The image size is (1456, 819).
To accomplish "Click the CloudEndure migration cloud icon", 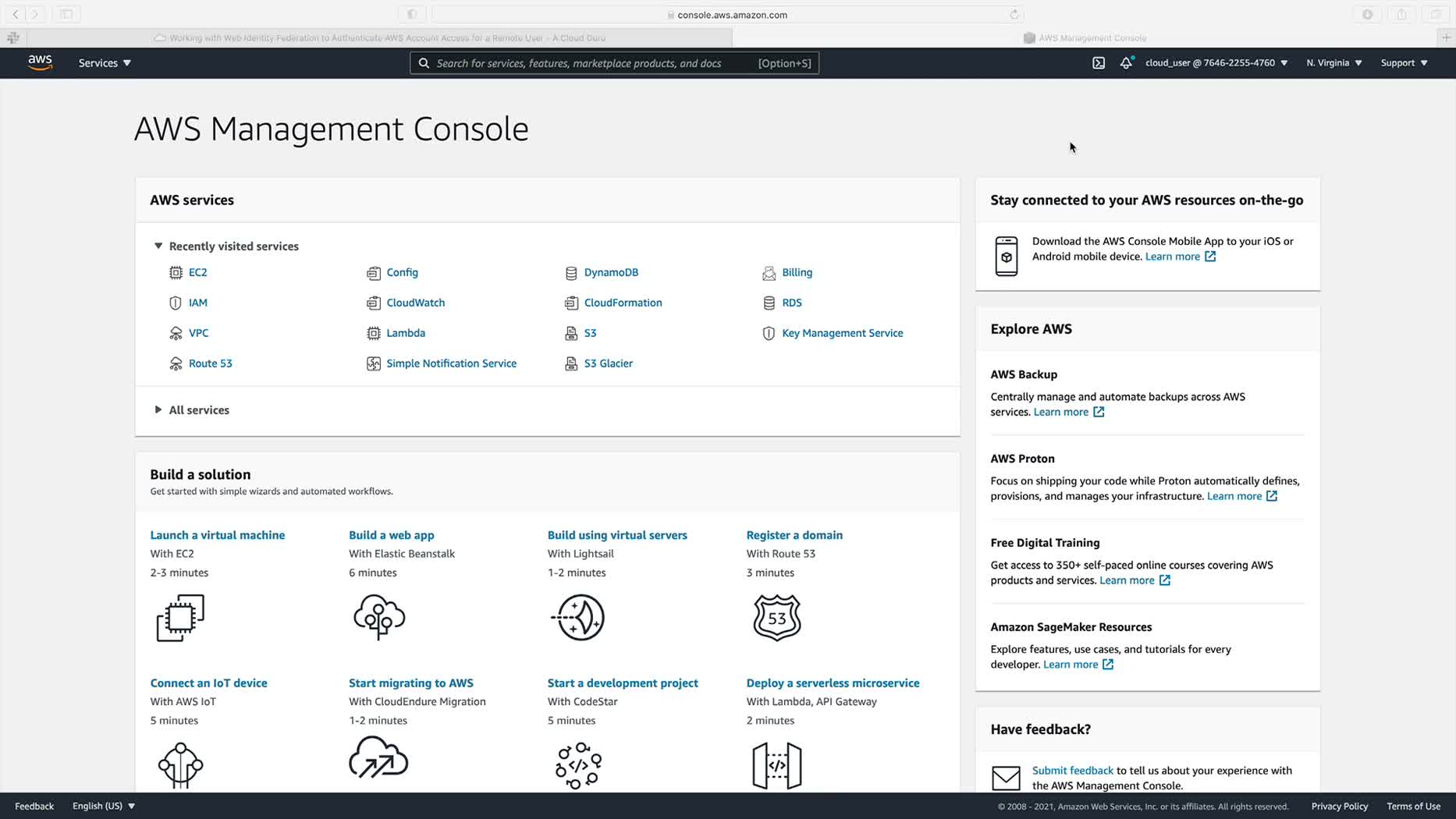I will tap(378, 758).
